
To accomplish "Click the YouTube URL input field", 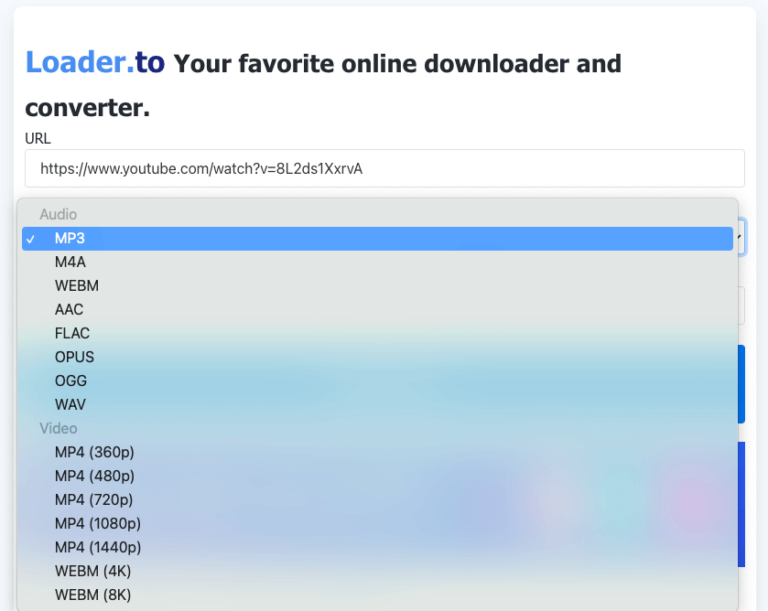I will click(384, 168).
